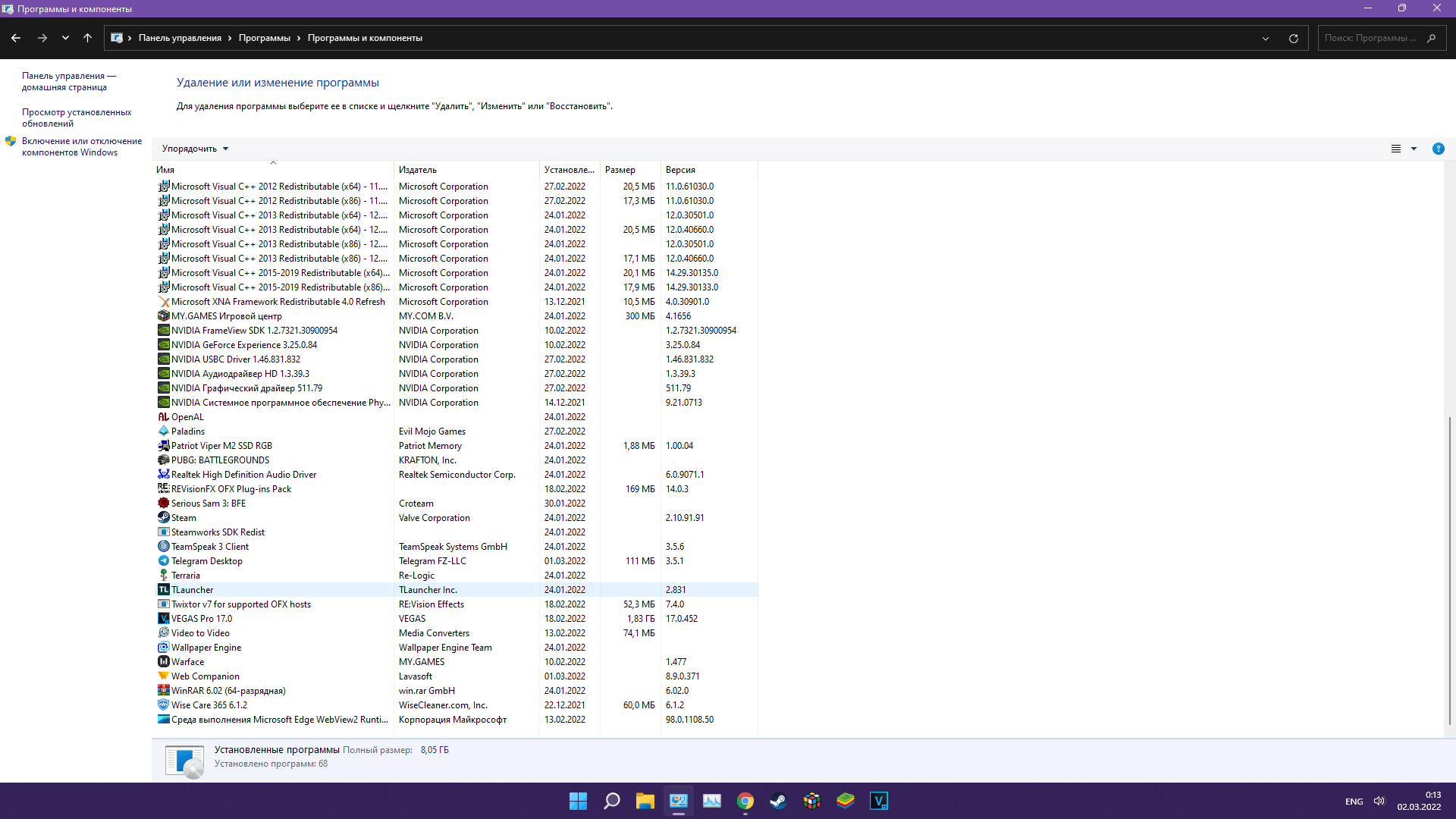Expand breadcrumb chevron after Панель управления
Screen dimensions: 1456x819
coord(230,38)
